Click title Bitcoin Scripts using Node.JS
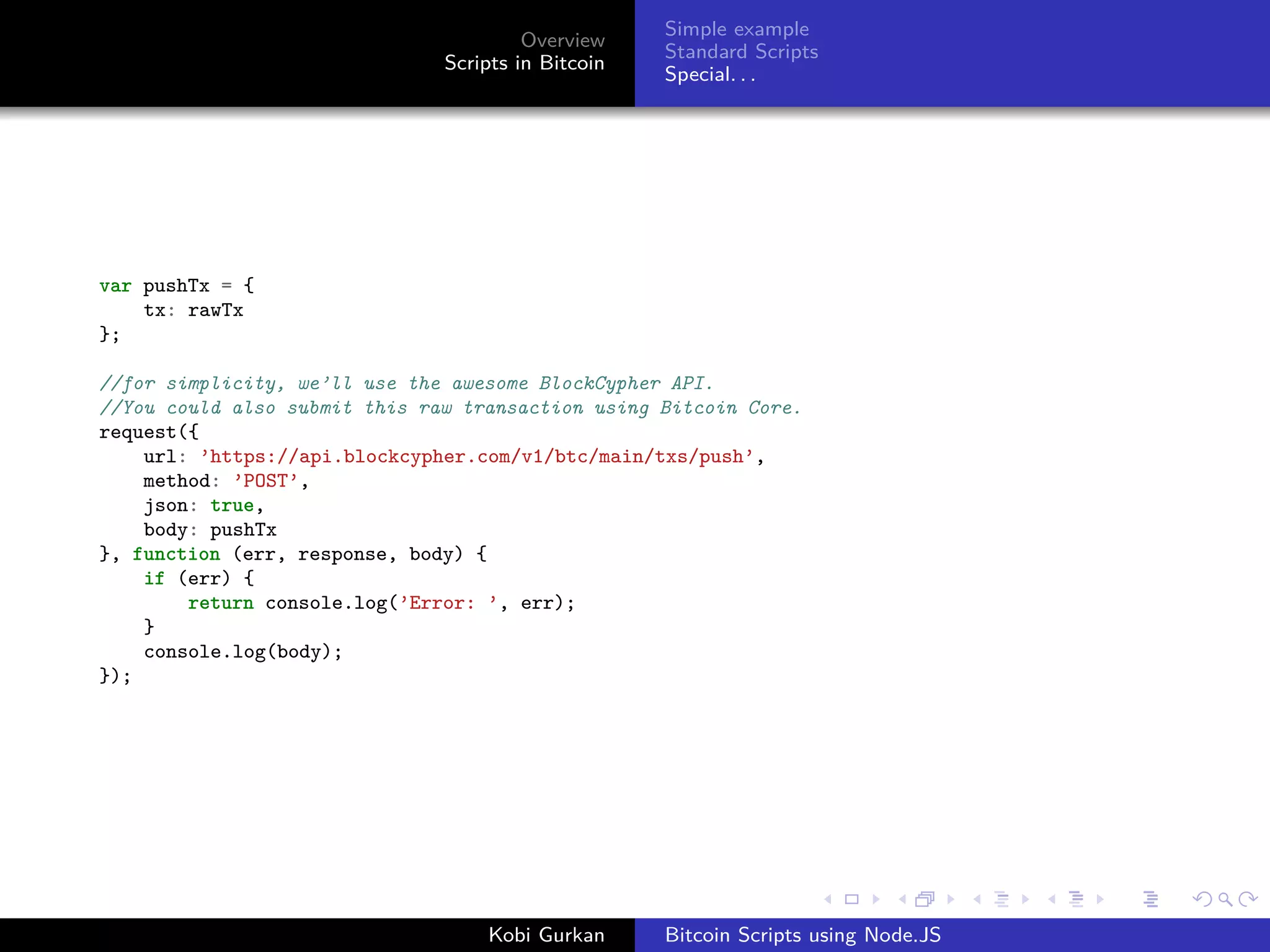This screenshot has height=952, width=1270. coord(803,935)
